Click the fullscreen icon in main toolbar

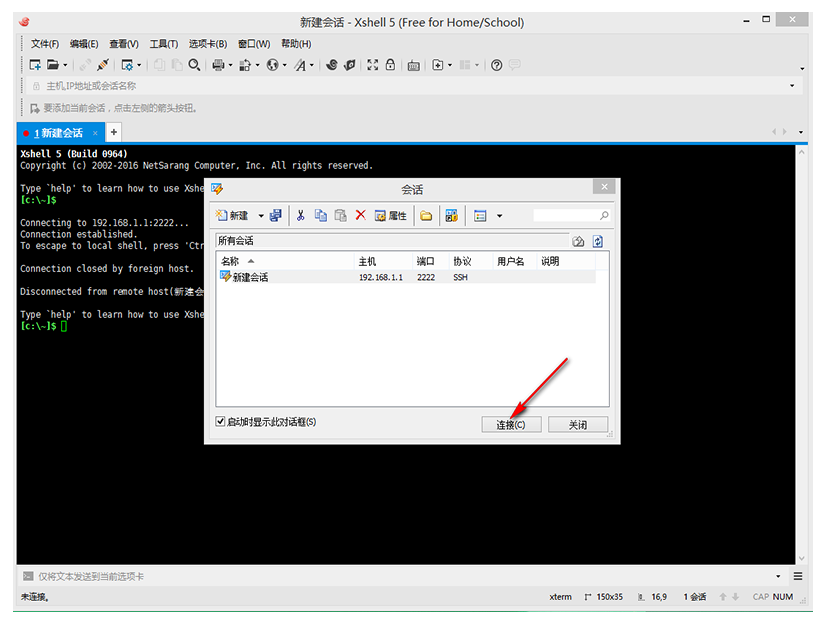tap(372, 65)
